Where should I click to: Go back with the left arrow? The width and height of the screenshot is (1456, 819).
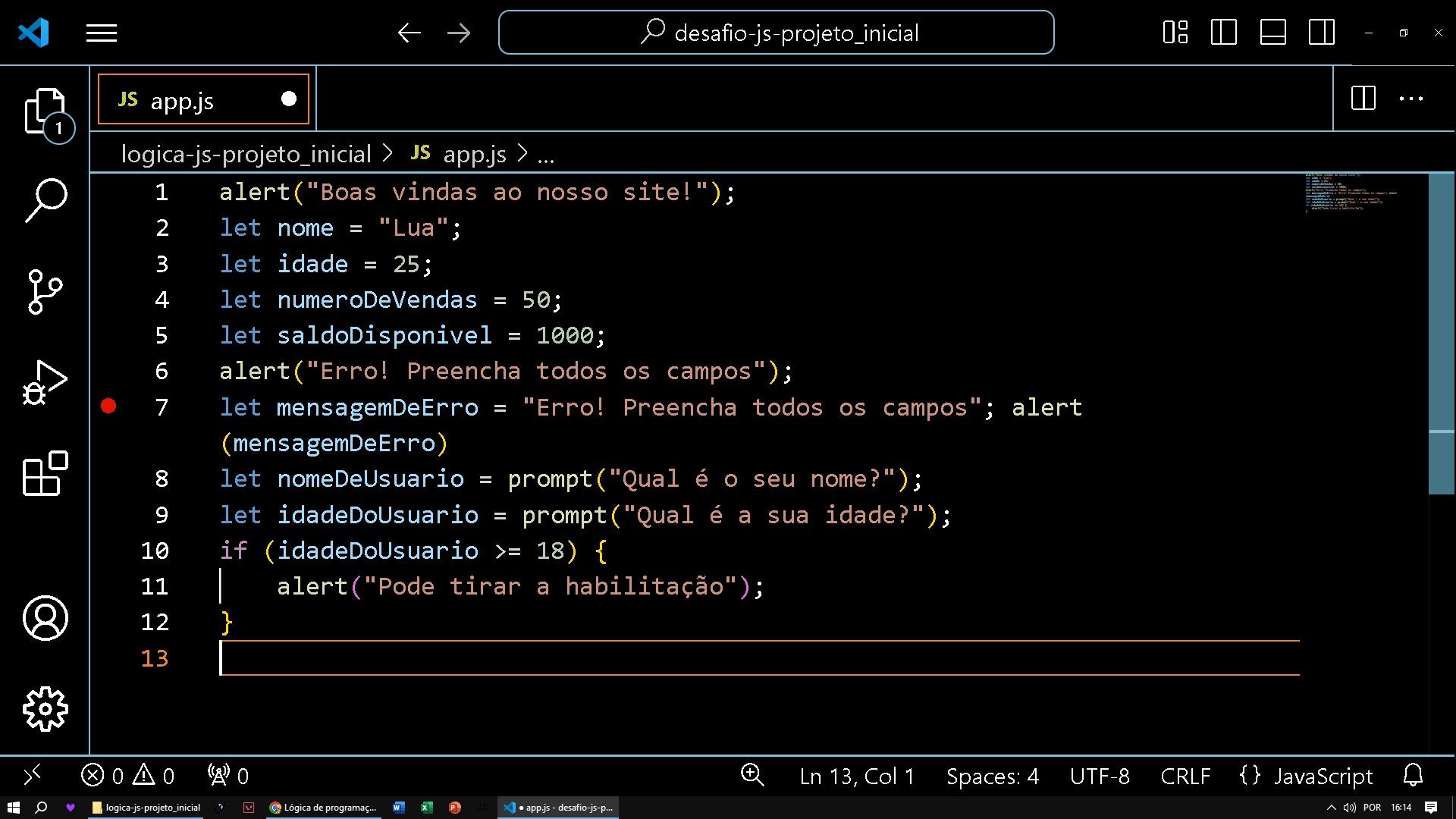point(409,33)
